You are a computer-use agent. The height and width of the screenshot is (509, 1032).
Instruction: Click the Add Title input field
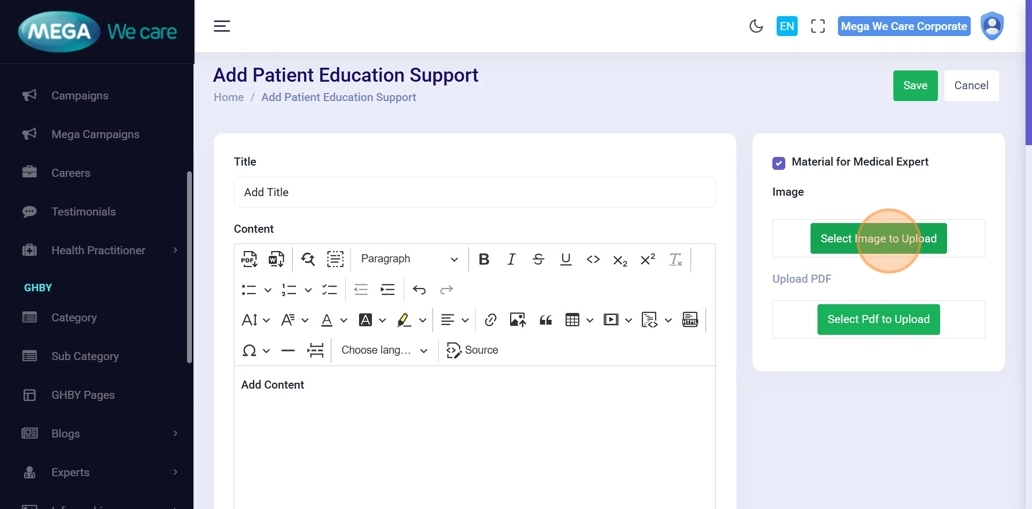tap(474, 193)
